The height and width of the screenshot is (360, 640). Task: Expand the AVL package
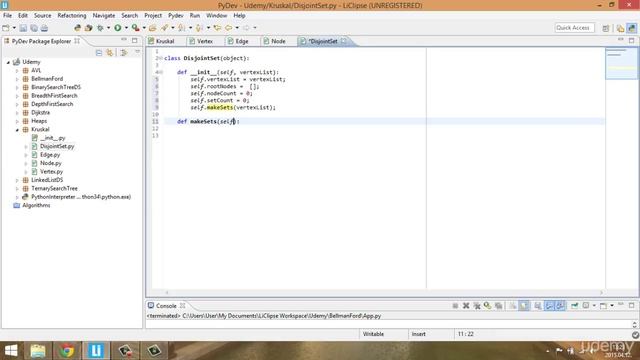point(17,71)
